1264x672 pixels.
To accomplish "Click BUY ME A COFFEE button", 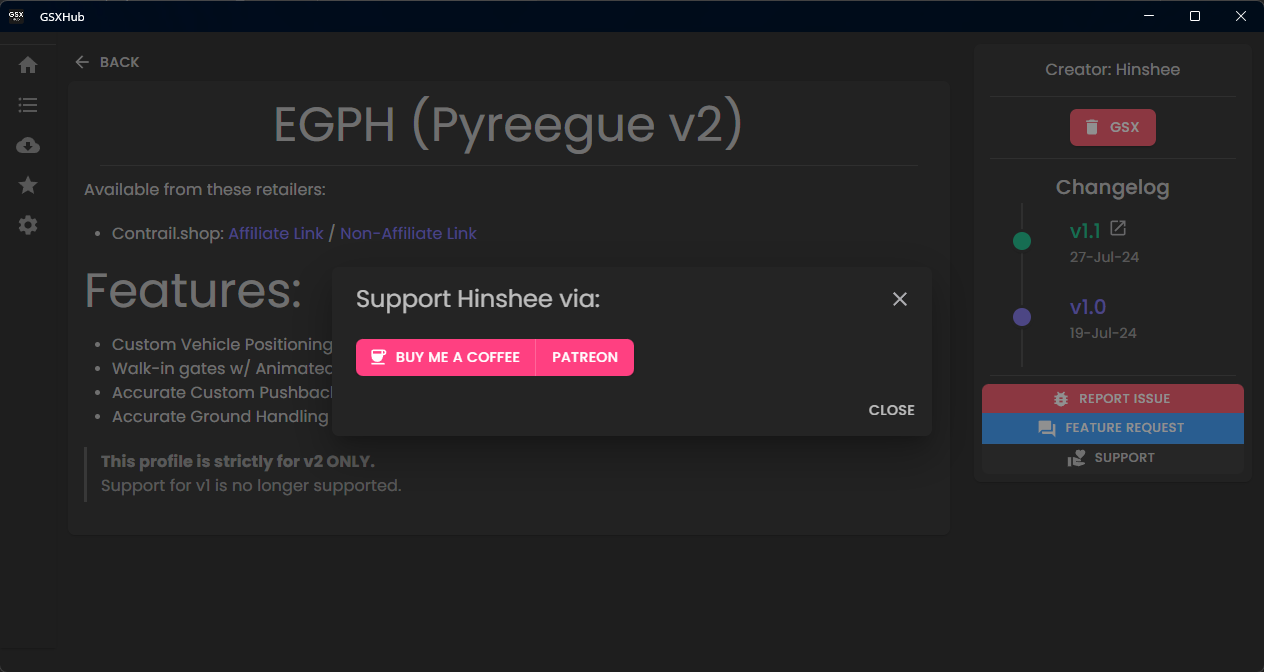I will pyautogui.click(x=446, y=357).
